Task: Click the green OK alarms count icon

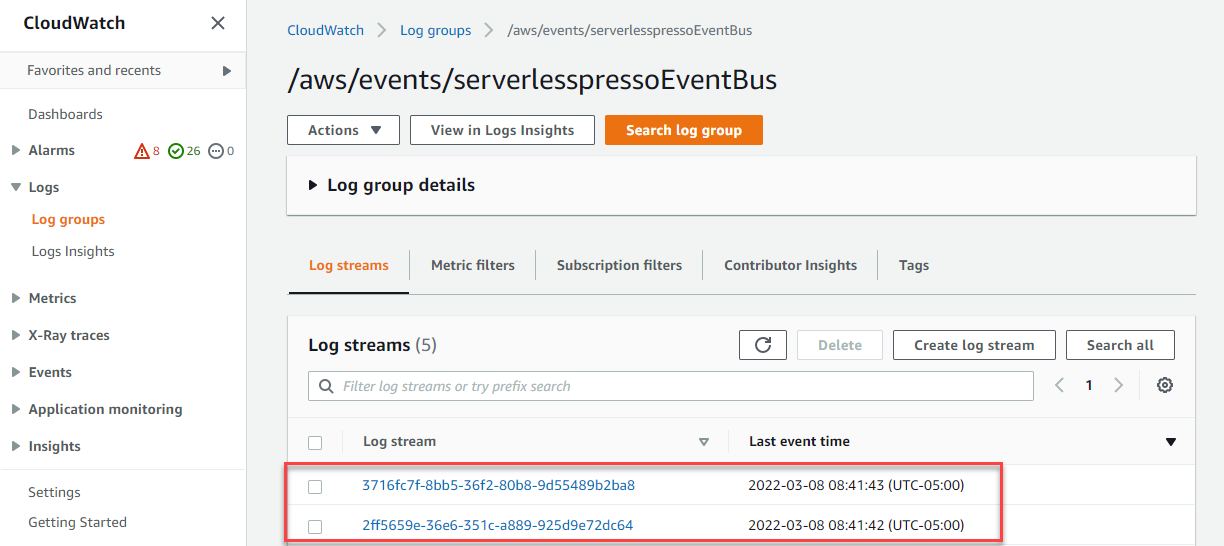Action: pos(176,151)
